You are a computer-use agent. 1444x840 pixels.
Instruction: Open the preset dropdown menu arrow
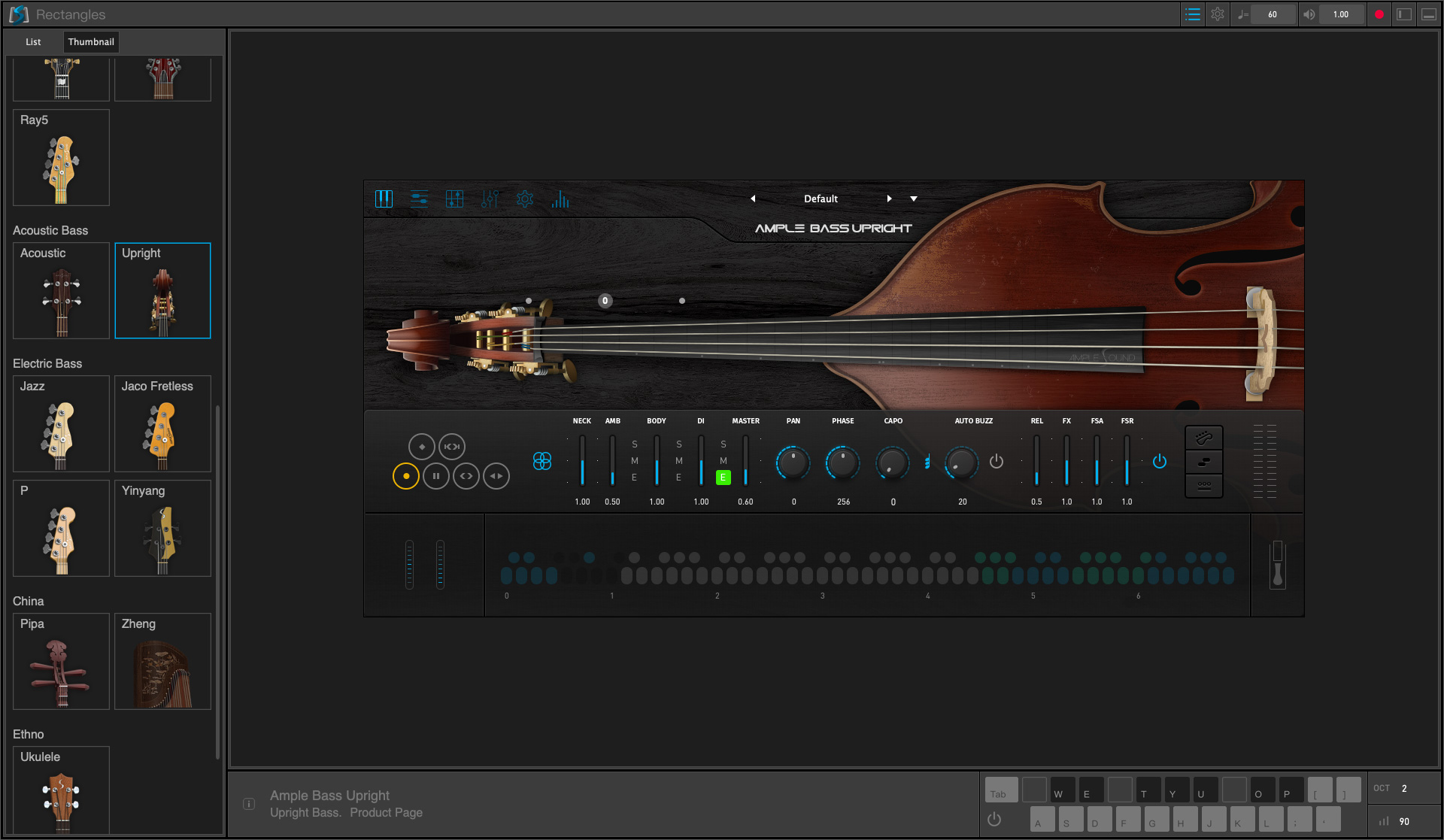(914, 199)
